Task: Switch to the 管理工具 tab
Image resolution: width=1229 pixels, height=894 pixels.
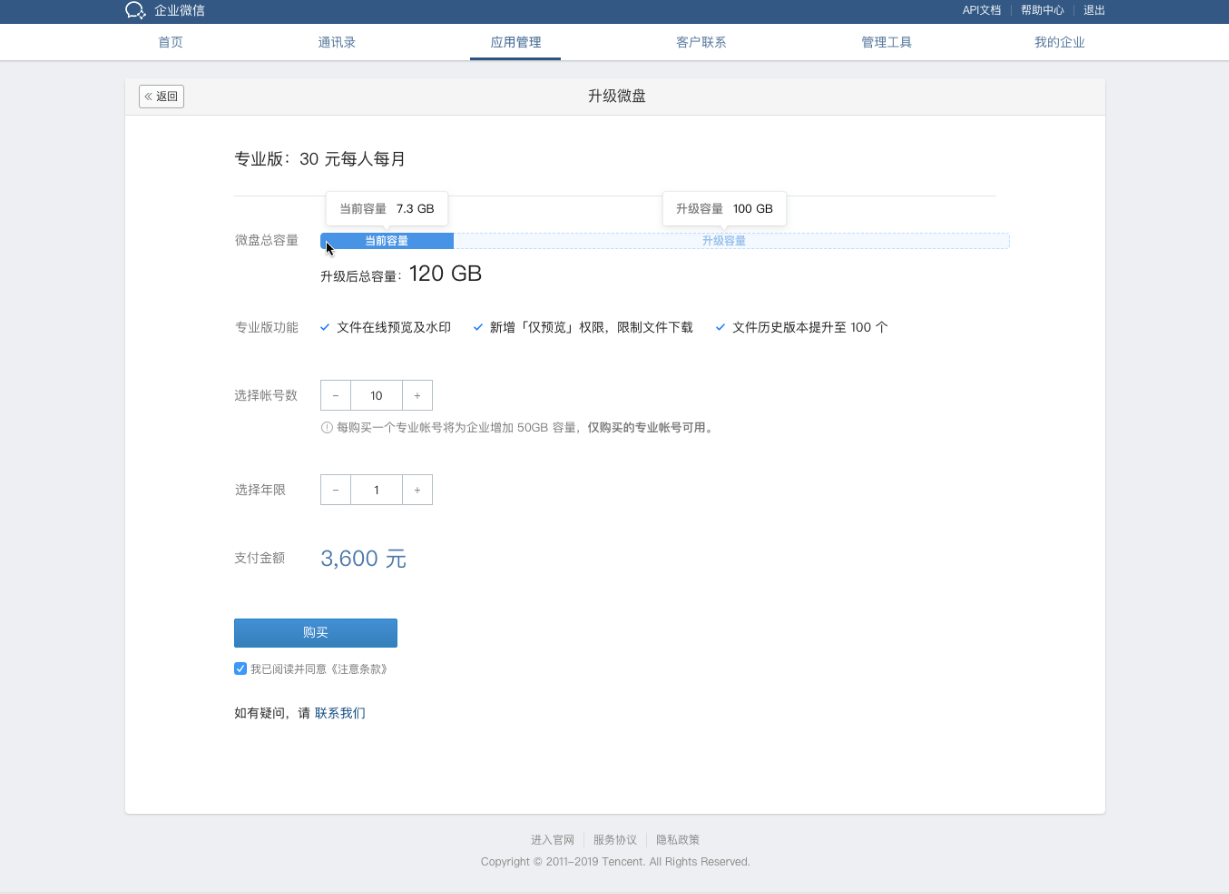Action: click(886, 42)
